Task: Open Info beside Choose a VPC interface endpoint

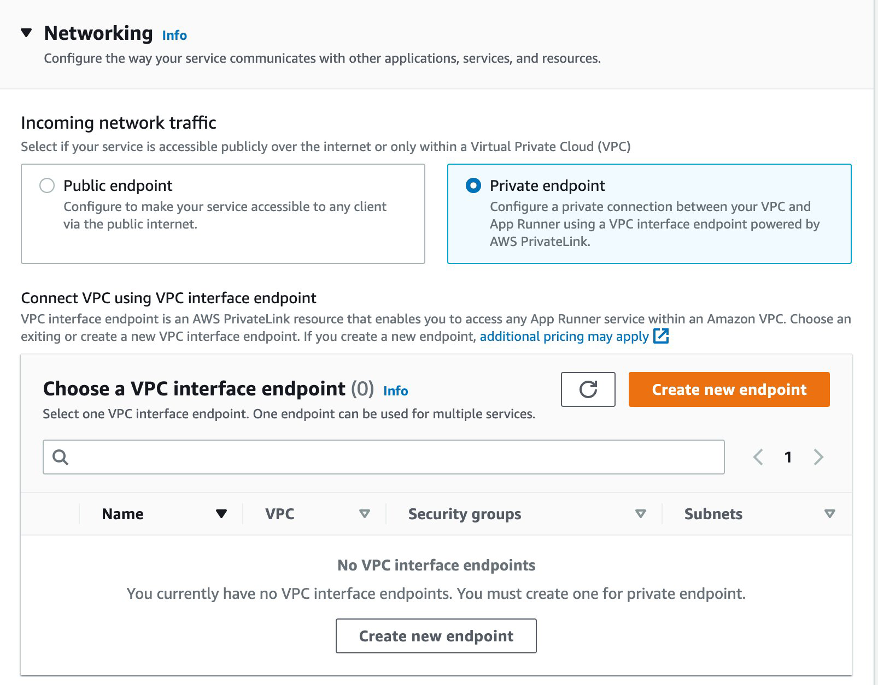Action: coord(396,390)
